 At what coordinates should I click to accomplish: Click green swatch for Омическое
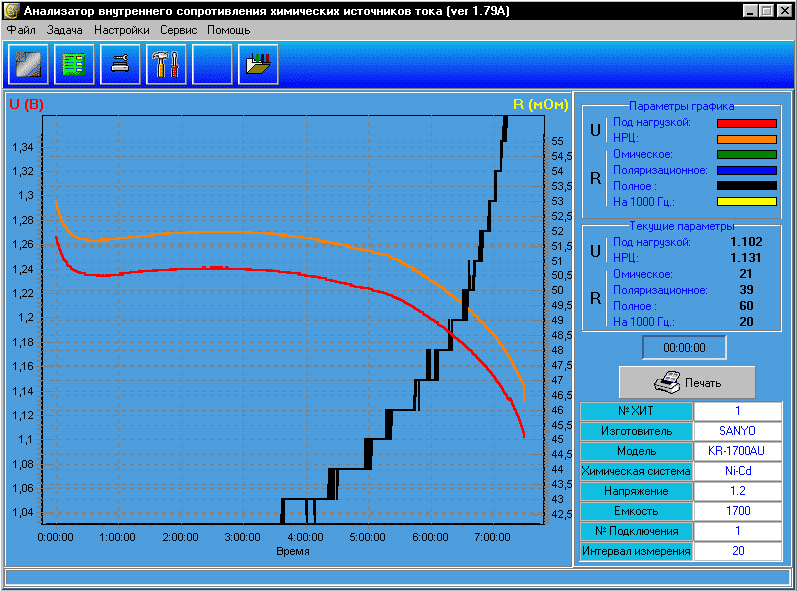pyautogui.click(x=747, y=154)
